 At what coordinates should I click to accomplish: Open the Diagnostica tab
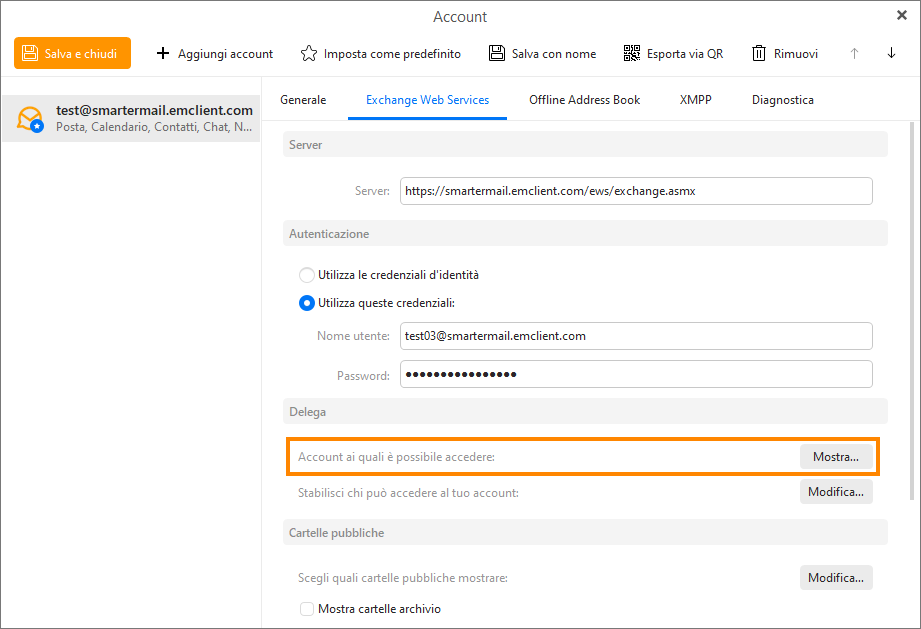pyautogui.click(x=782, y=100)
